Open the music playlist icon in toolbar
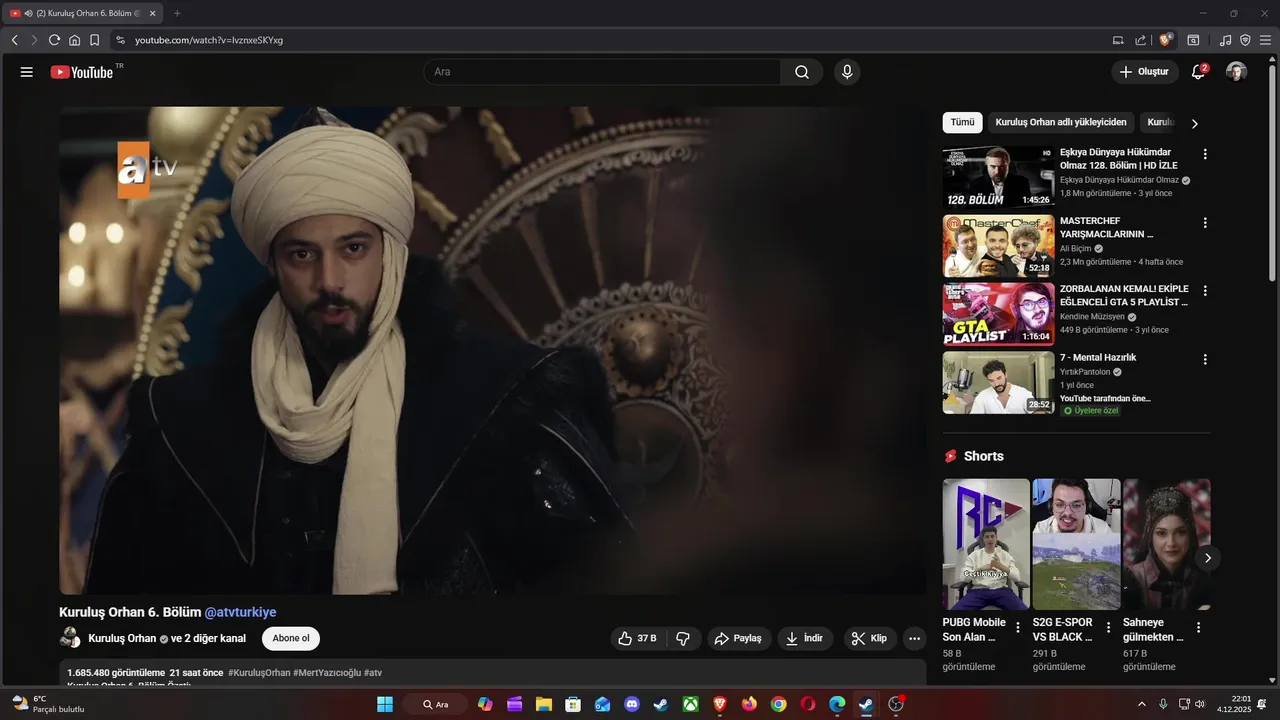Viewport: 1280px width, 720px height. click(1225, 40)
